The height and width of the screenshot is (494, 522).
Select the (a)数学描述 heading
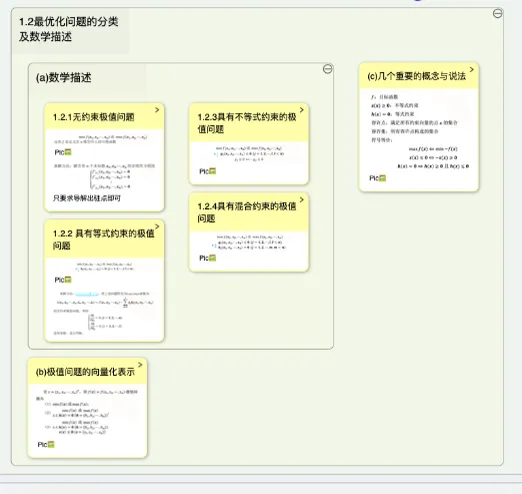tap(63, 78)
